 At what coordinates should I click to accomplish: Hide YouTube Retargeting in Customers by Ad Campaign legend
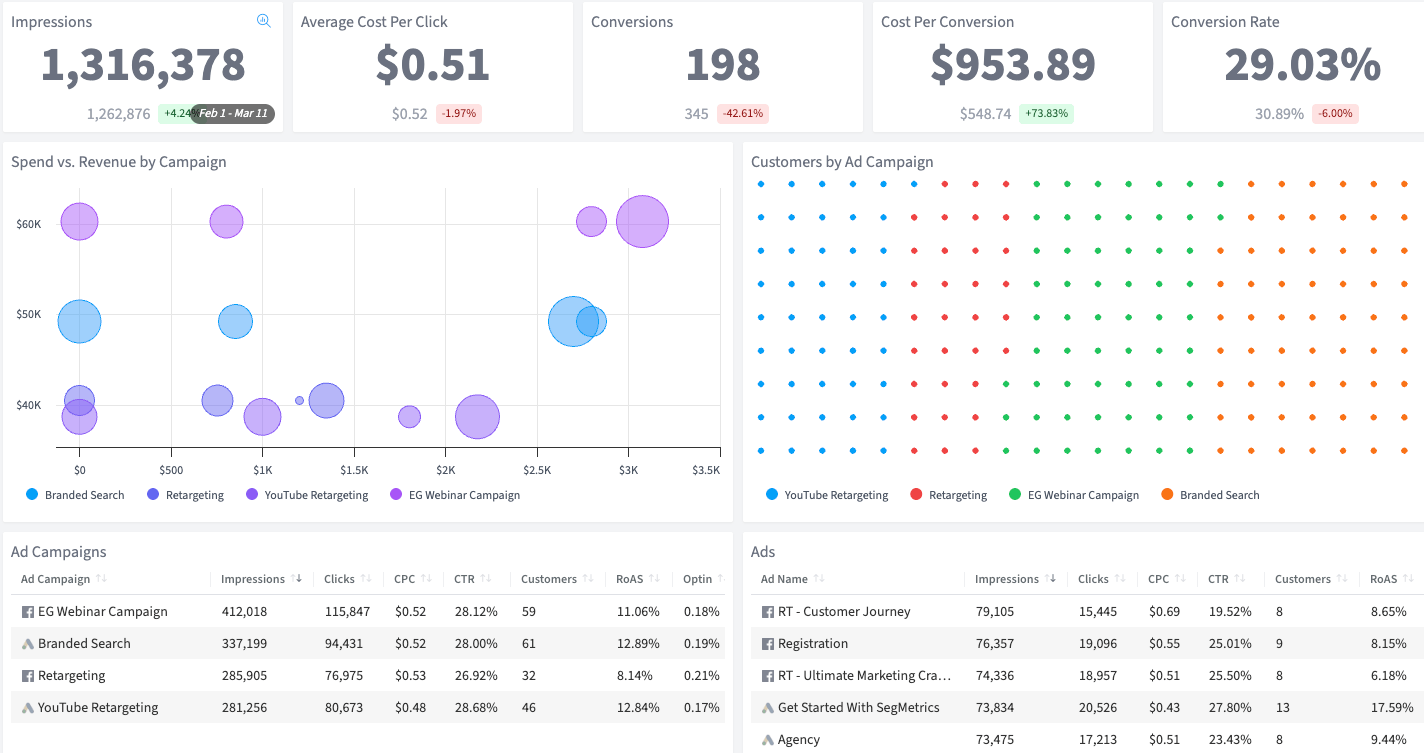point(826,495)
